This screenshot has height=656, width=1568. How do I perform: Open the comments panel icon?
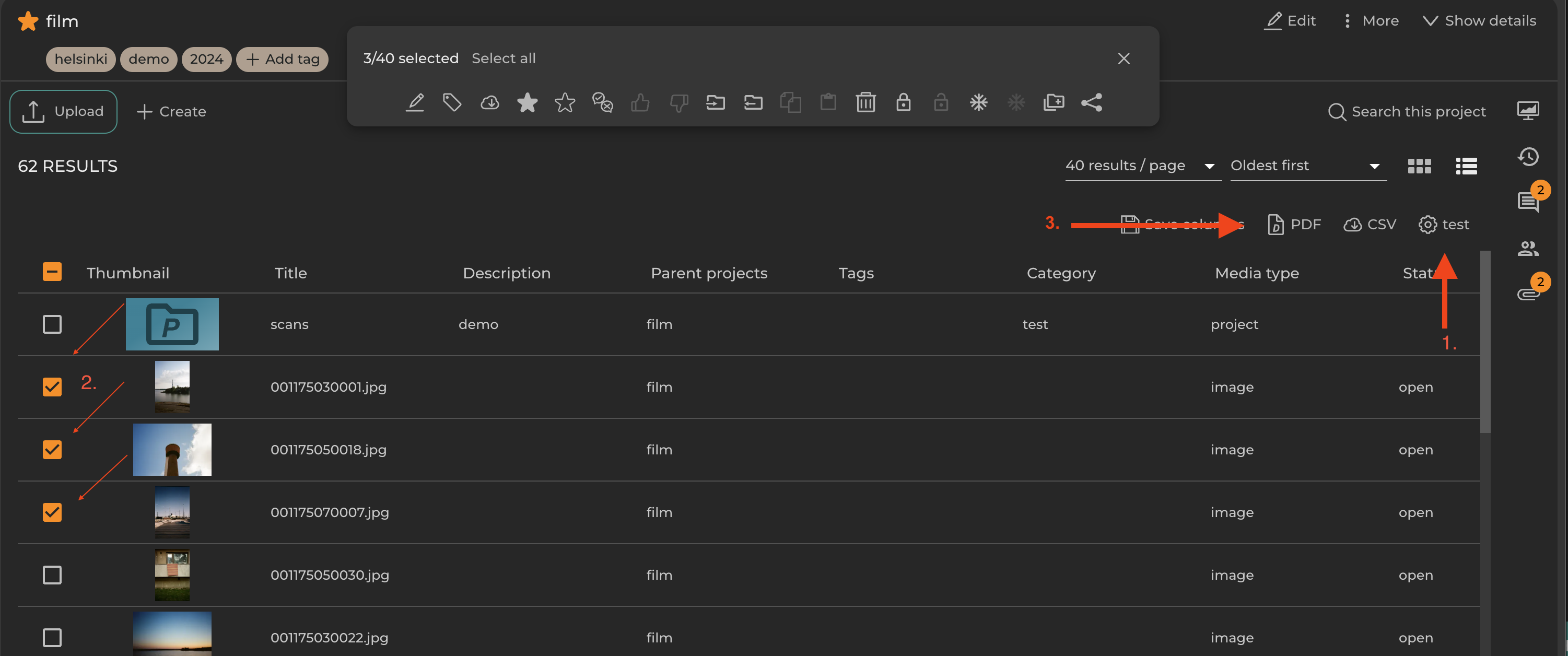pos(1528,202)
